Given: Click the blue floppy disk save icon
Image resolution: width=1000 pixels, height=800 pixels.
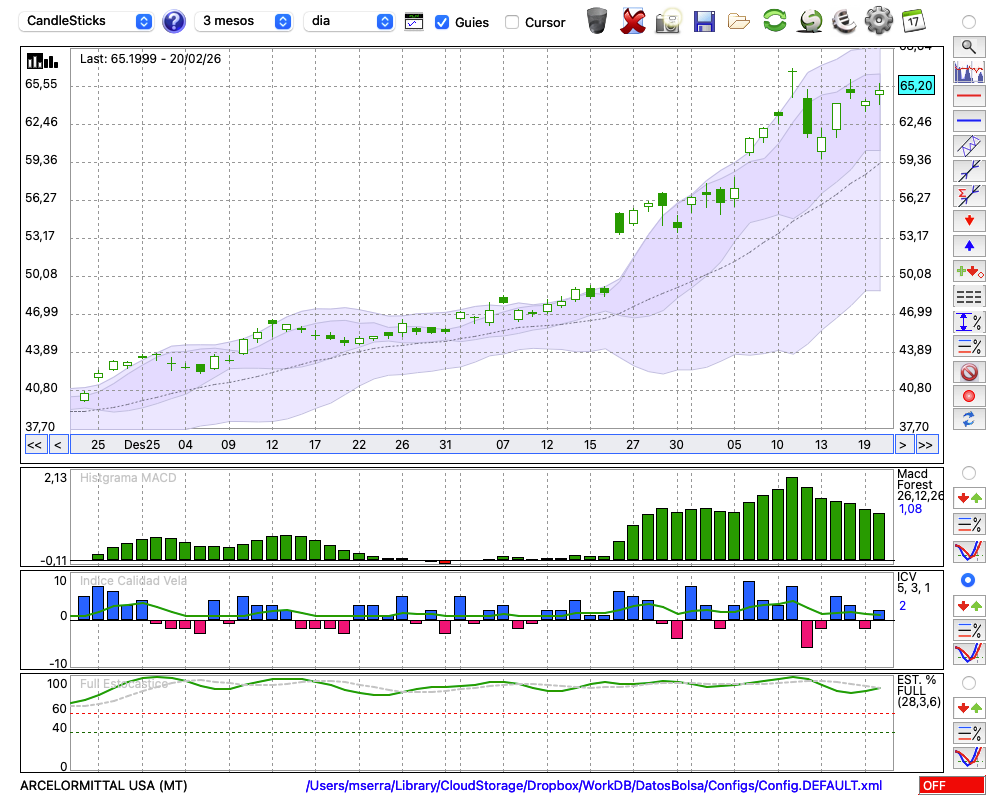Looking at the screenshot, I should coord(704,21).
